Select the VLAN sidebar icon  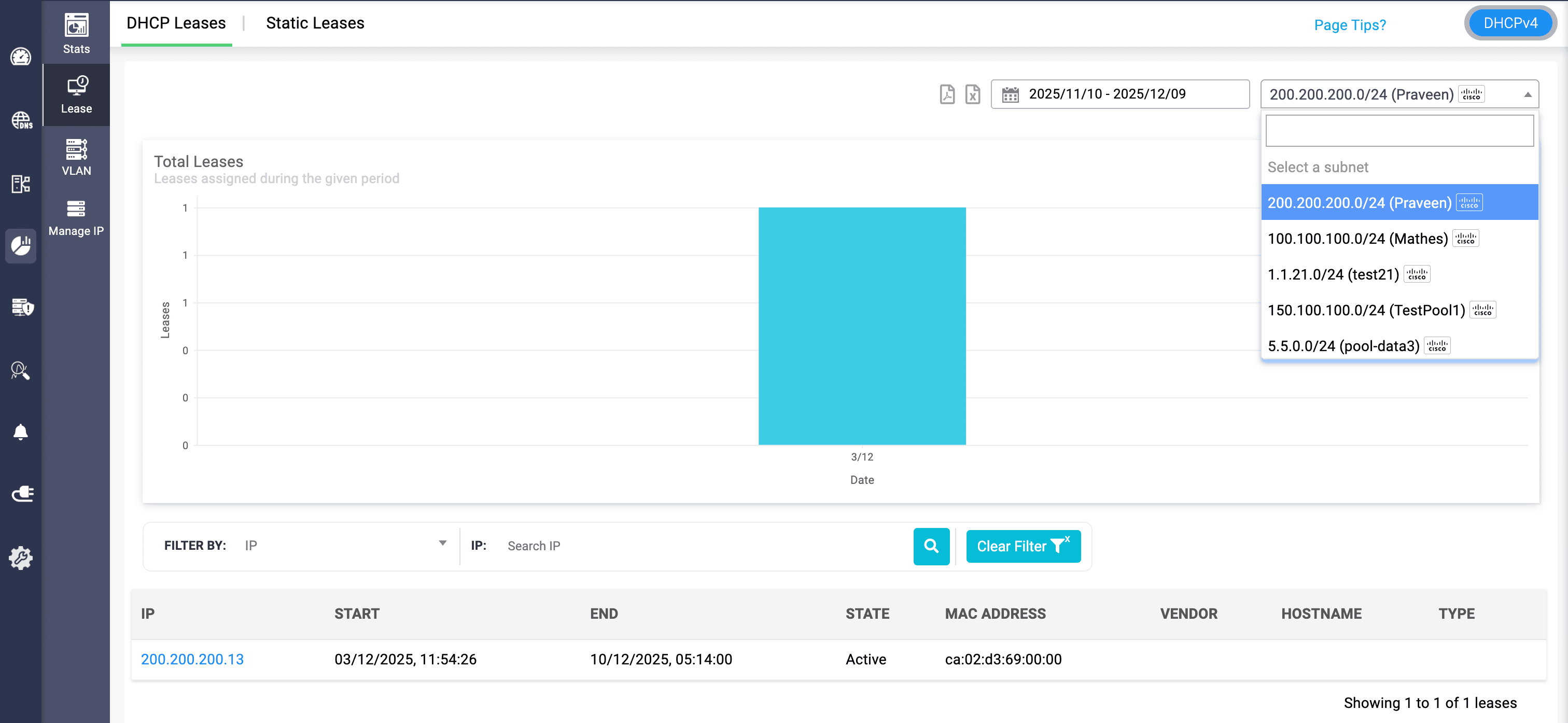coord(76,157)
